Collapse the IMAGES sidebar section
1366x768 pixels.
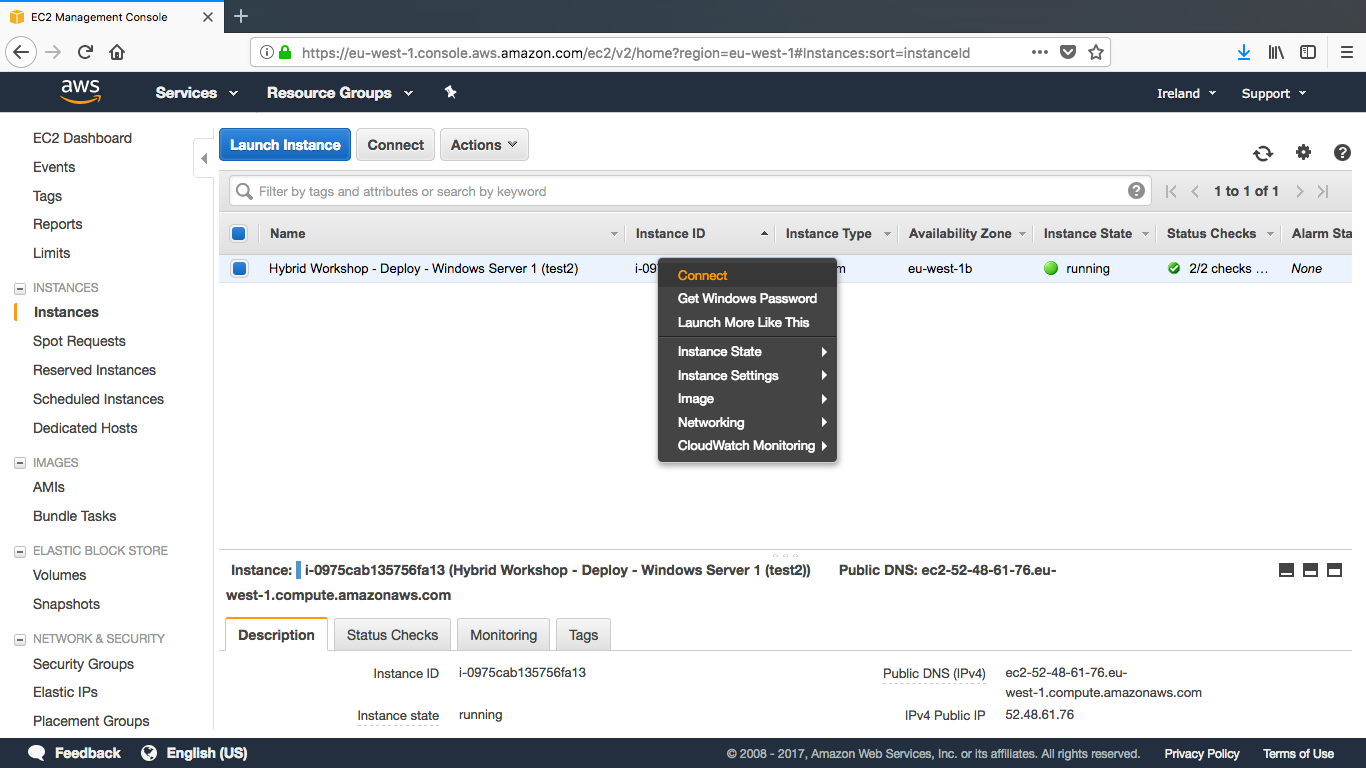pos(20,463)
